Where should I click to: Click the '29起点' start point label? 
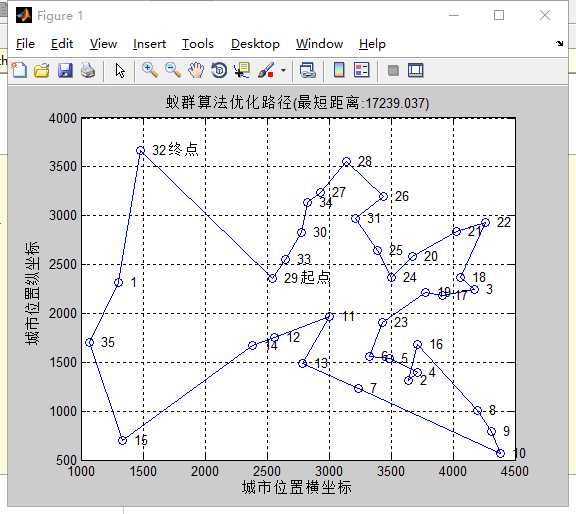tap(307, 277)
